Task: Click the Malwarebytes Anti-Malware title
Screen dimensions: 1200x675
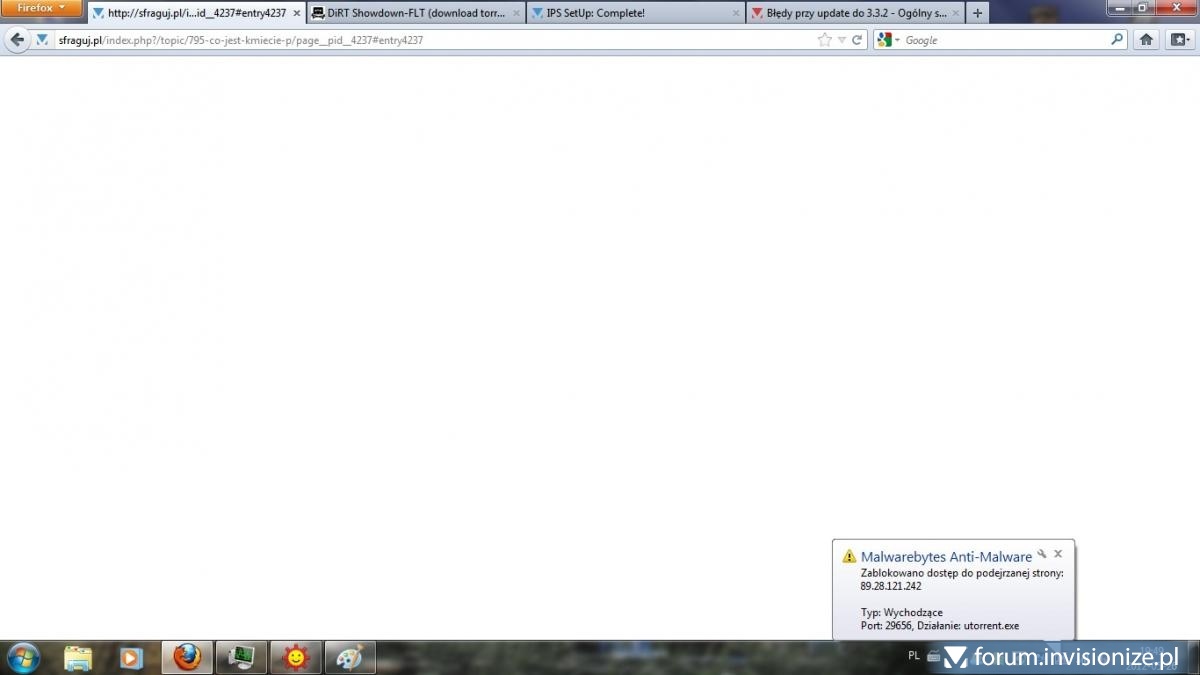Action: (x=946, y=557)
